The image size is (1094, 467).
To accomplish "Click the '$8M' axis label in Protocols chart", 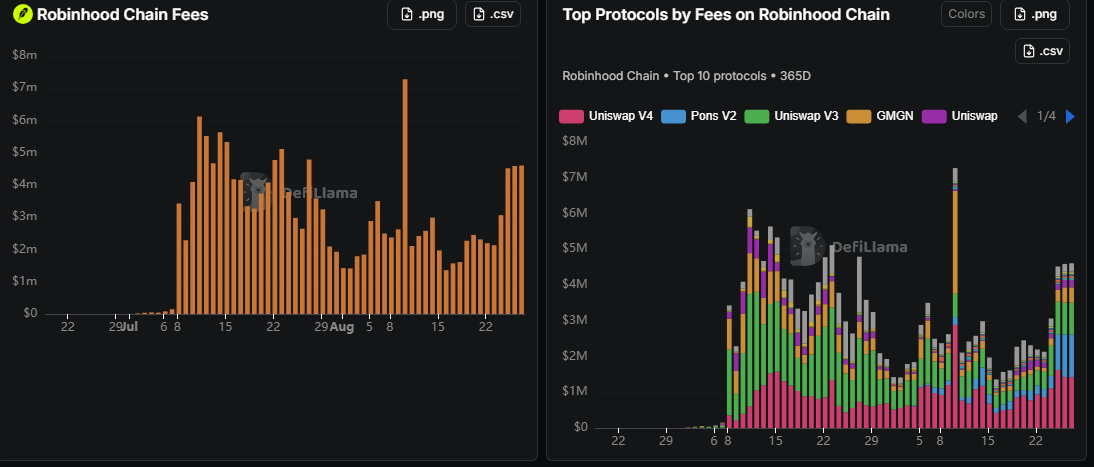I will tap(575, 141).
